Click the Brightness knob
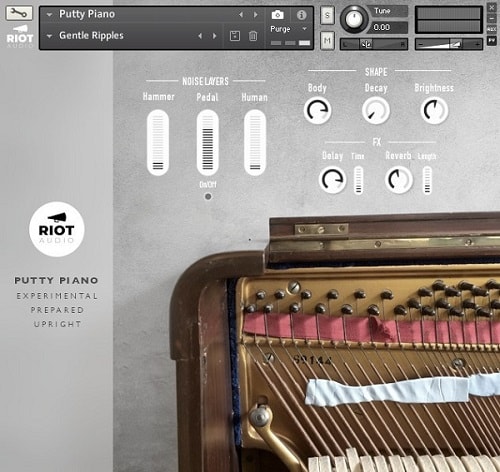 [x=434, y=110]
